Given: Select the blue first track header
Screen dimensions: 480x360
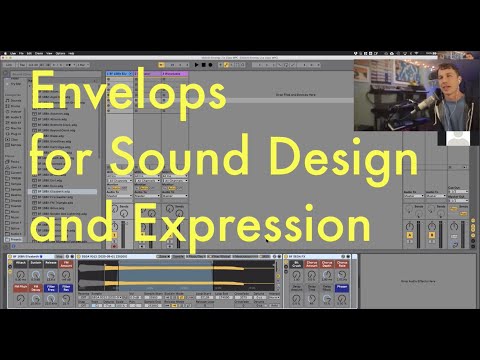Looking at the screenshot, I should (119, 73).
